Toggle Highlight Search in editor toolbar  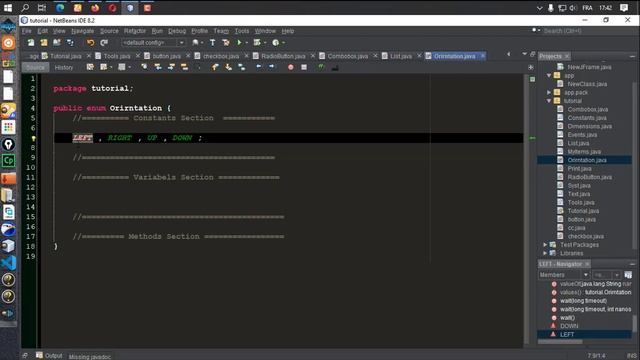[x=184, y=67]
